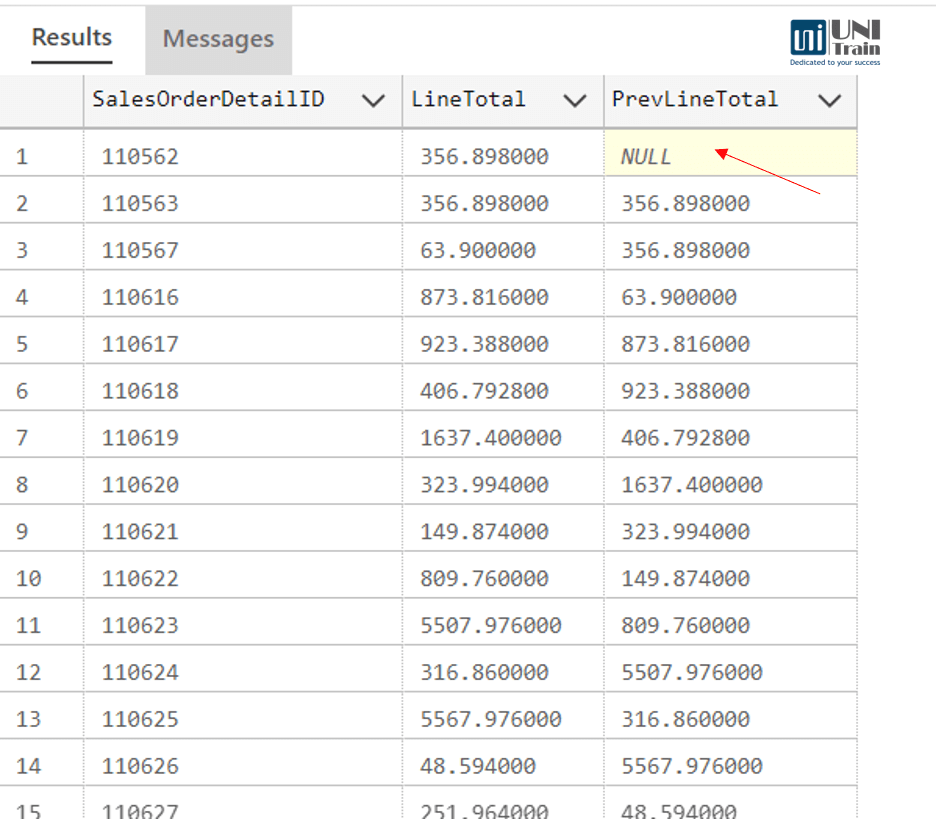Open PrevLineTotal column dropdown arrow

pyautogui.click(x=829, y=100)
